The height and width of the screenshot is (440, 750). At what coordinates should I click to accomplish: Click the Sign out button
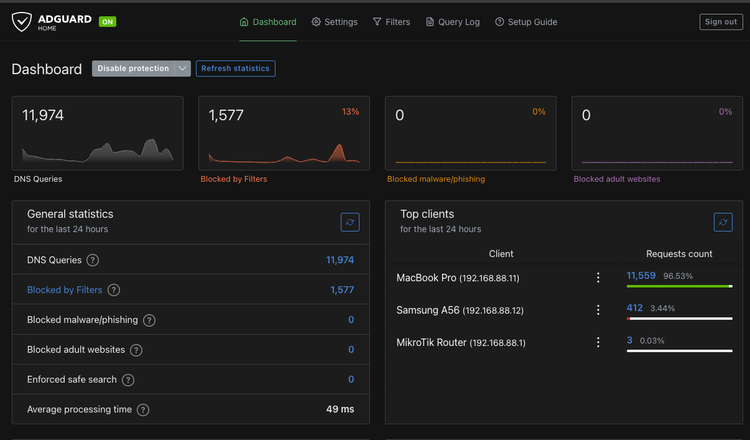click(721, 22)
